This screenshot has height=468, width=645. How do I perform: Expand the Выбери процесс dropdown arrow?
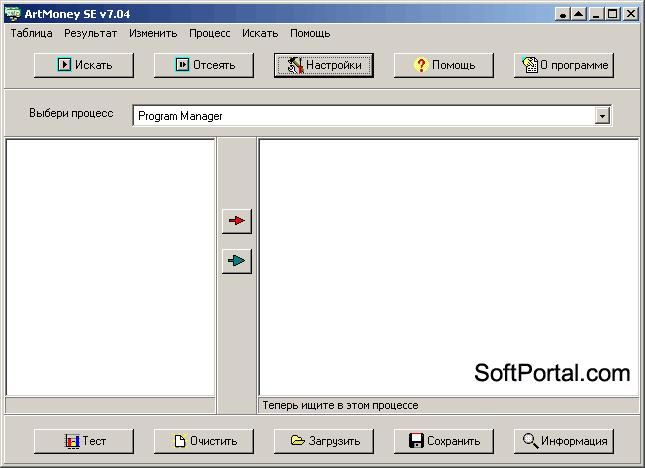[x=602, y=116]
